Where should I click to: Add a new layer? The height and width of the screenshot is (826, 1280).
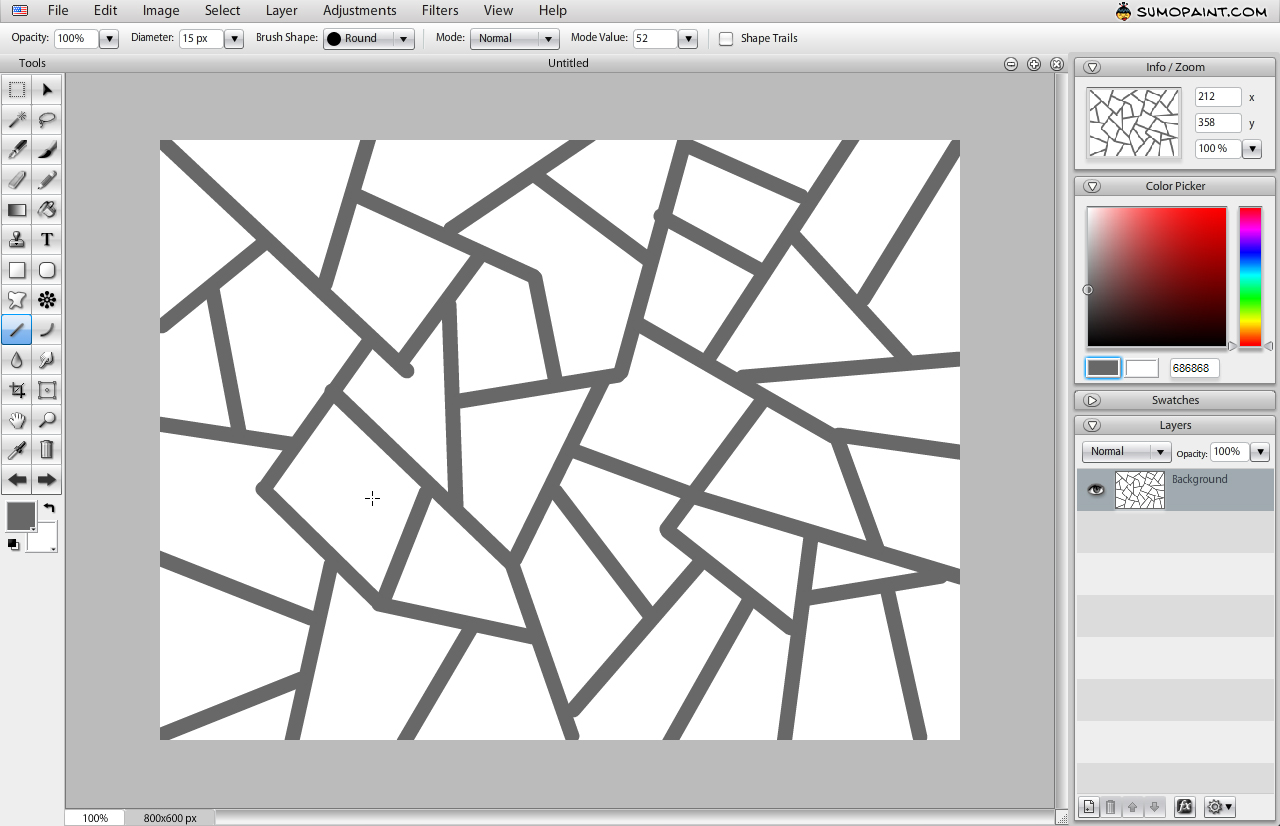click(1089, 807)
